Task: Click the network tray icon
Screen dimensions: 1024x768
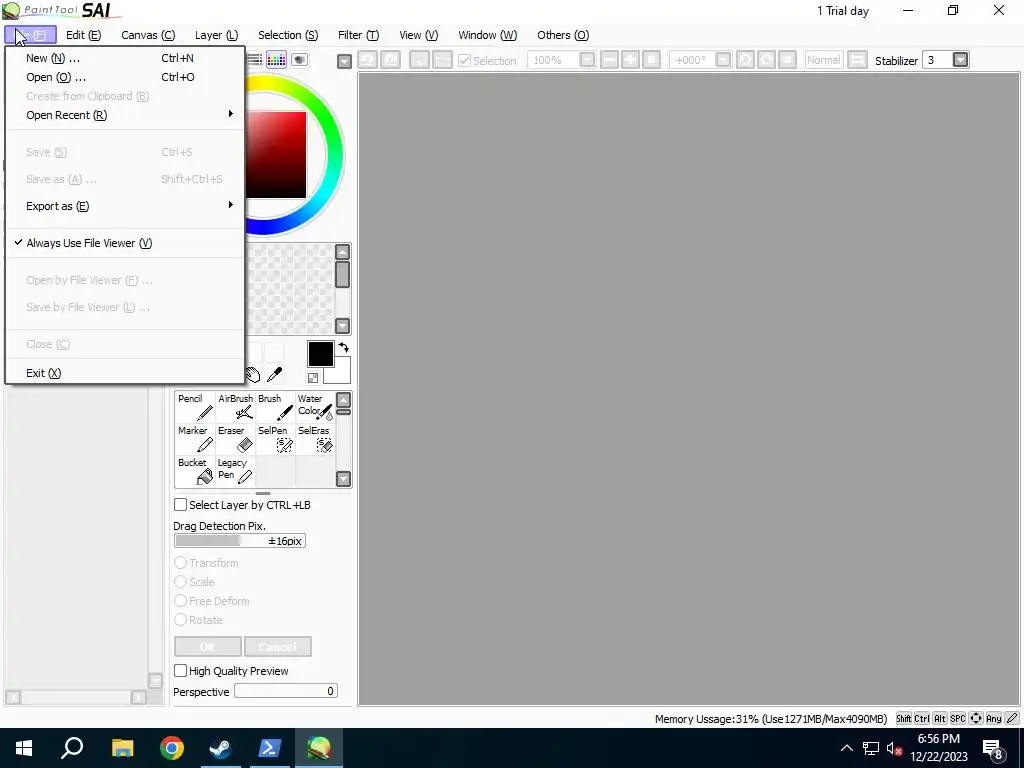Action: (871, 748)
